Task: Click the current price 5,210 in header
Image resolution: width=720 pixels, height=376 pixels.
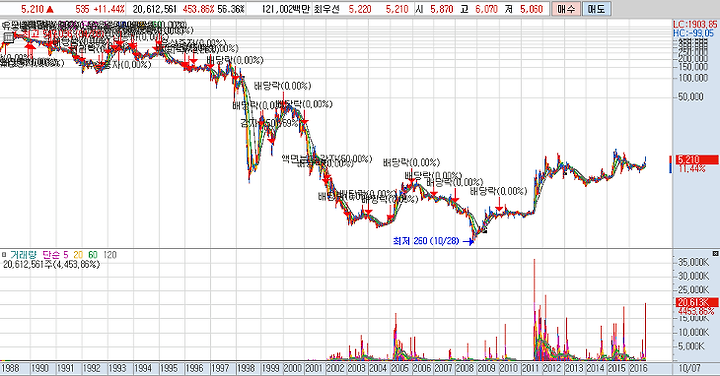Action: coord(32,9)
